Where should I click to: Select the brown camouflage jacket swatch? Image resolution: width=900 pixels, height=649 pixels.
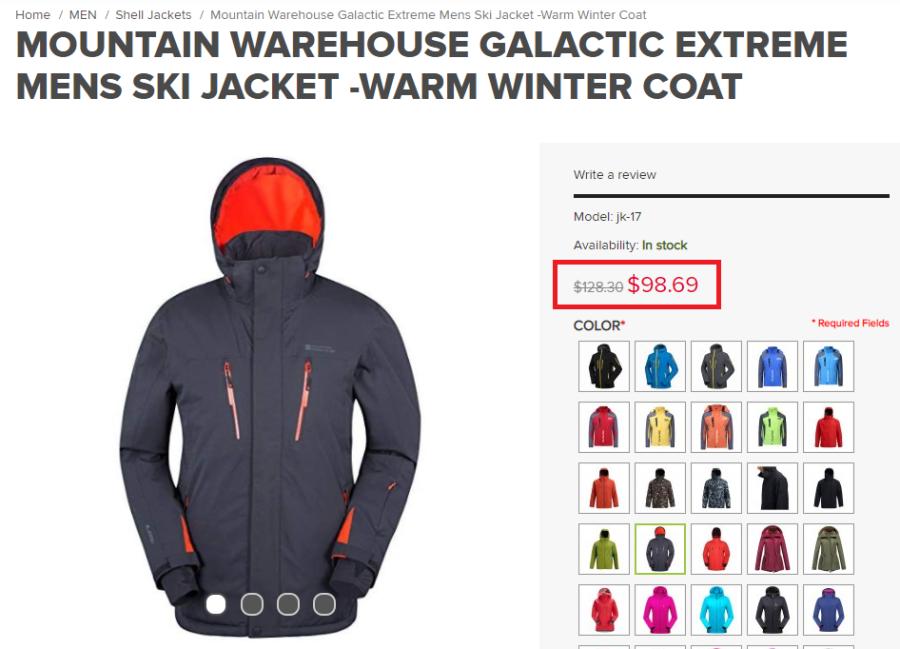click(x=660, y=488)
